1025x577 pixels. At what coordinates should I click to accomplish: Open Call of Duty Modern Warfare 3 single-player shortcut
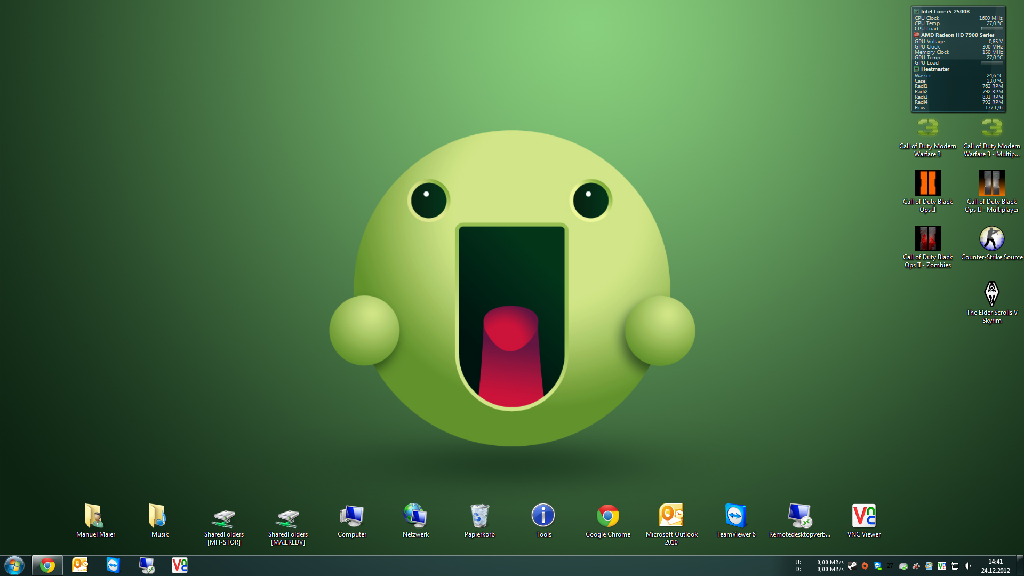click(927, 129)
